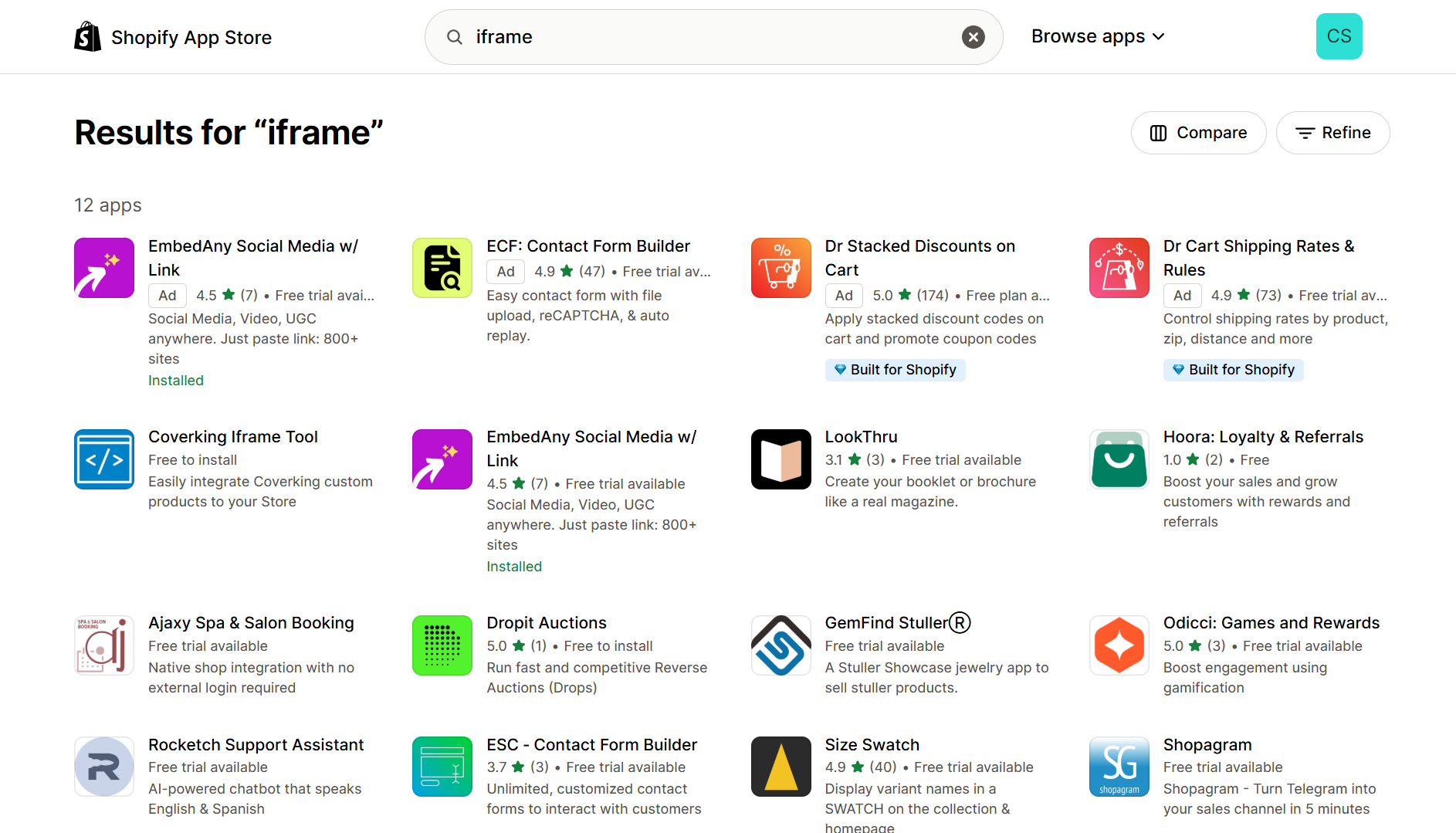
Task: Open ECF: Contact Form Builder link
Action: 588,246
